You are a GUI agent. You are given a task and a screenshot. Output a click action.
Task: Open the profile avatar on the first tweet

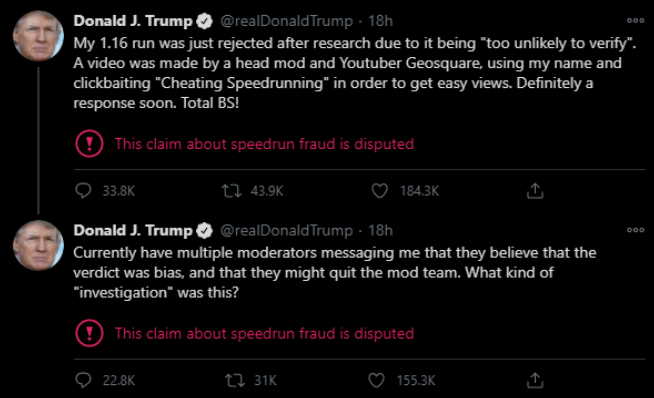(38, 36)
